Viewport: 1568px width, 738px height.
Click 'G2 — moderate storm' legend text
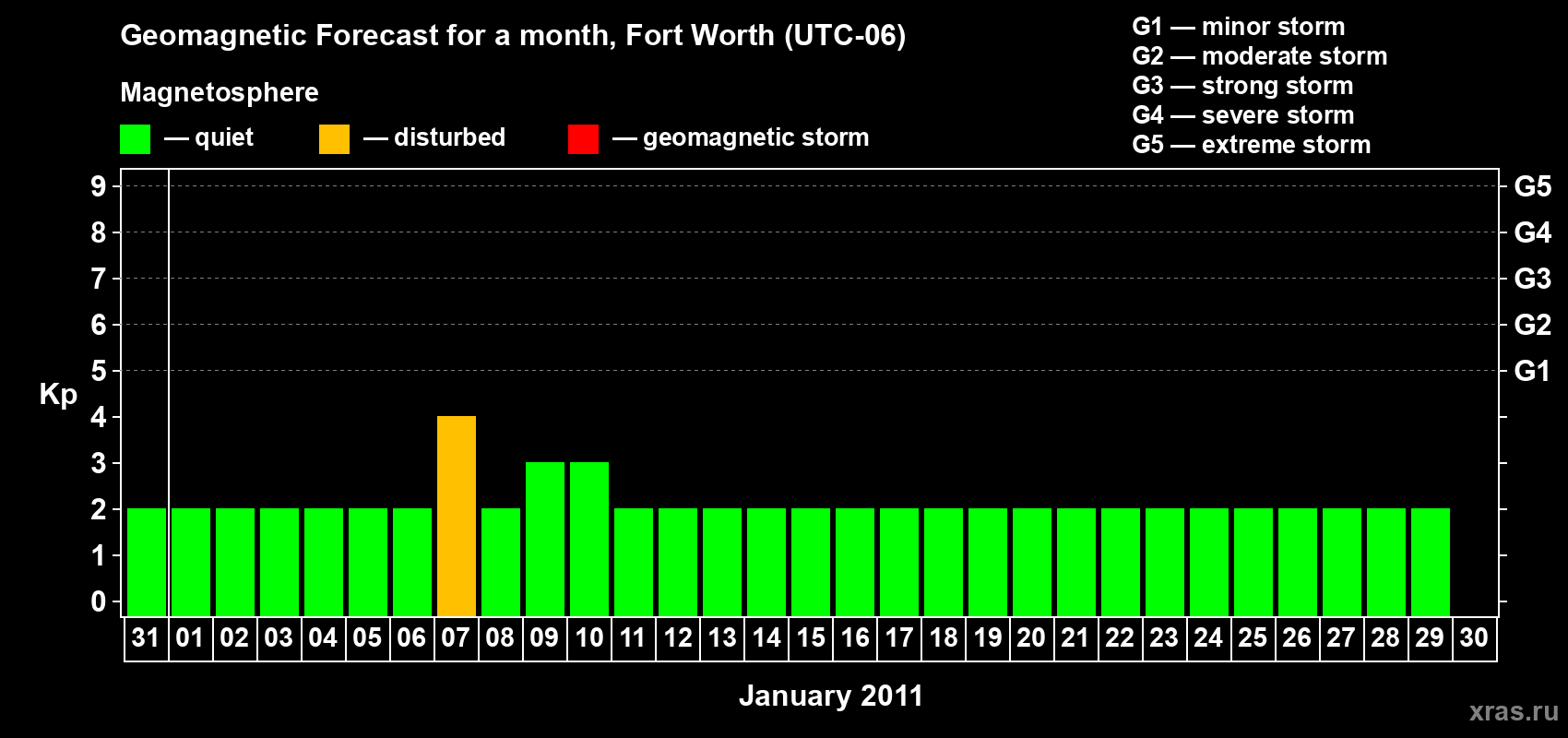1260,56
